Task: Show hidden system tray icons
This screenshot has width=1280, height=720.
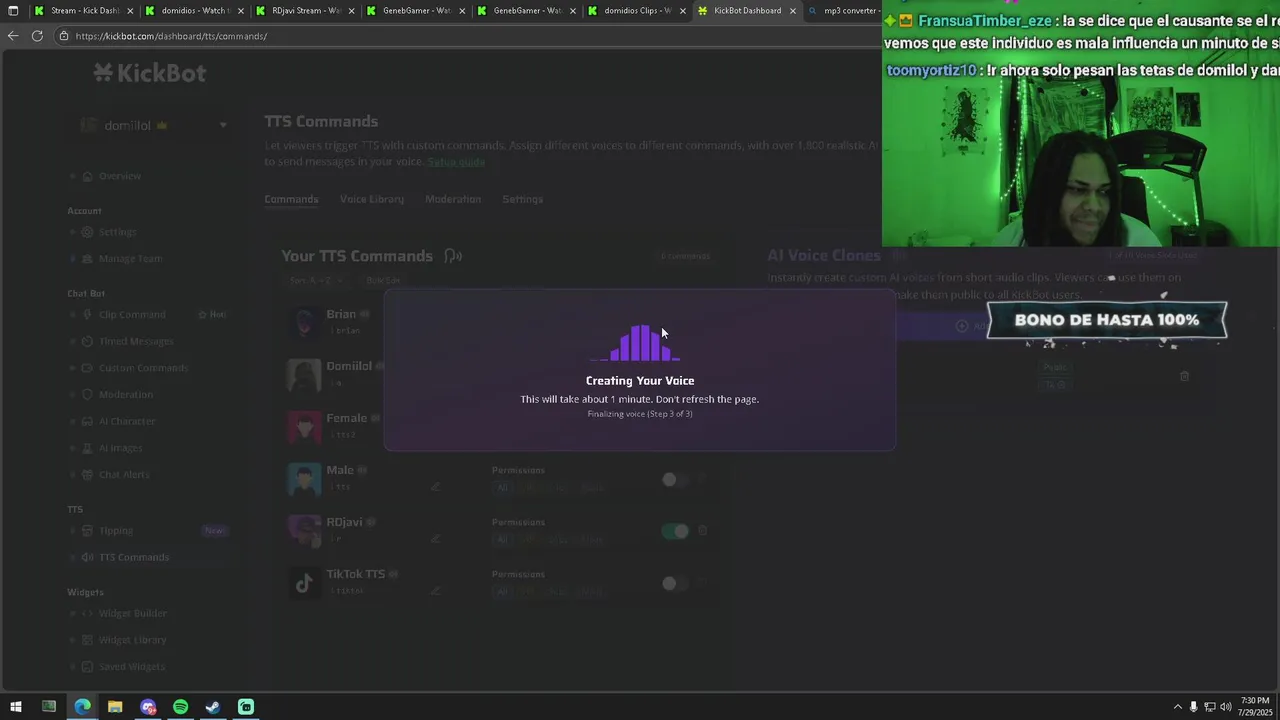Action: (x=1177, y=707)
